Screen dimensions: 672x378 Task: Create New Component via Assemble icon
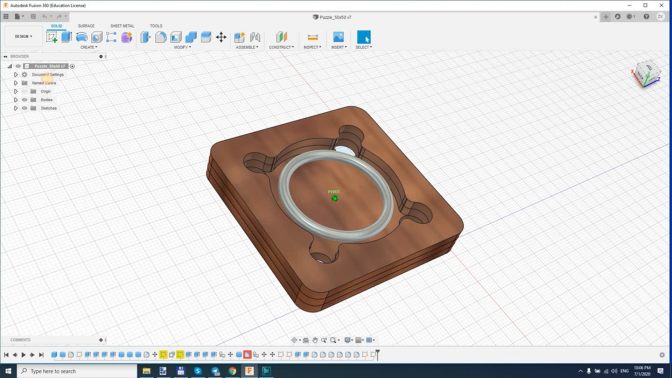pyautogui.click(x=240, y=37)
